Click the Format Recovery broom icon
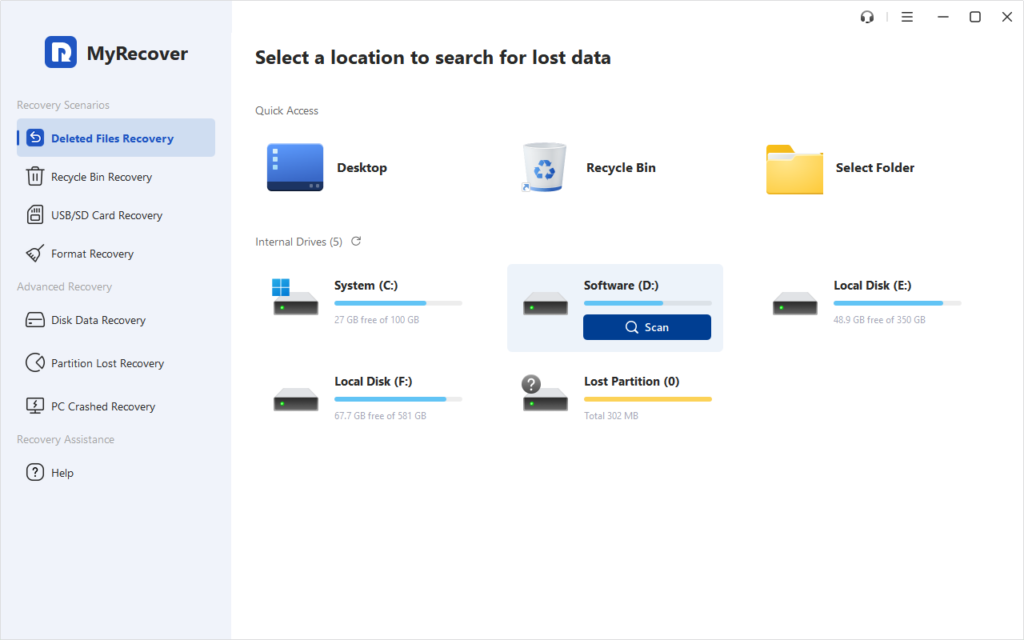Screen dimensions: 1024x640 [35, 253]
